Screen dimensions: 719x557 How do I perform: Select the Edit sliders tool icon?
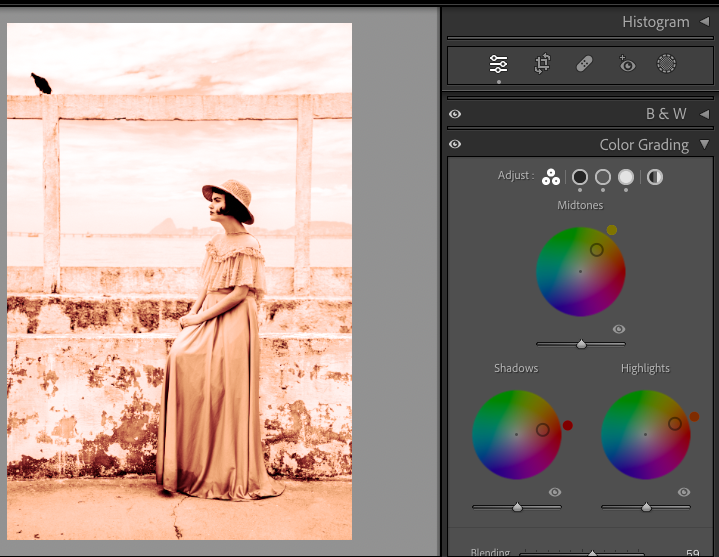498,64
